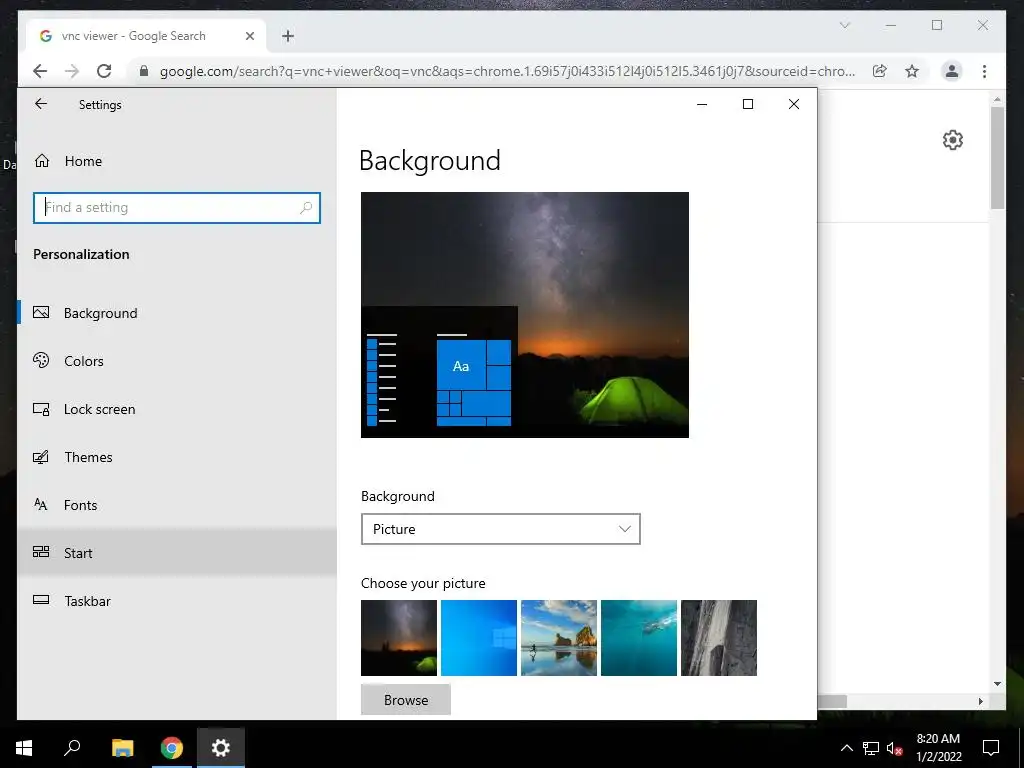Switch to Chrome from taskbar
Viewport: 1024px width, 768px height.
(172, 748)
